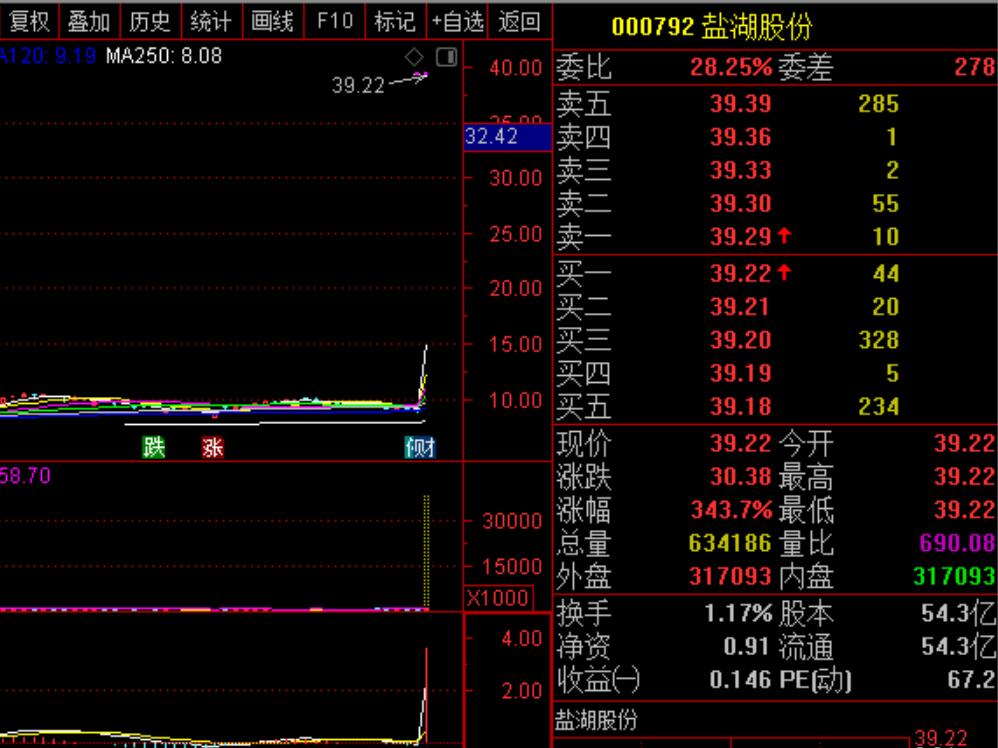Image resolution: width=998 pixels, height=748 pixels.
Task: Click the 涨跌 value 30.38
Action: pyautogui.click(x=740, y=477)
